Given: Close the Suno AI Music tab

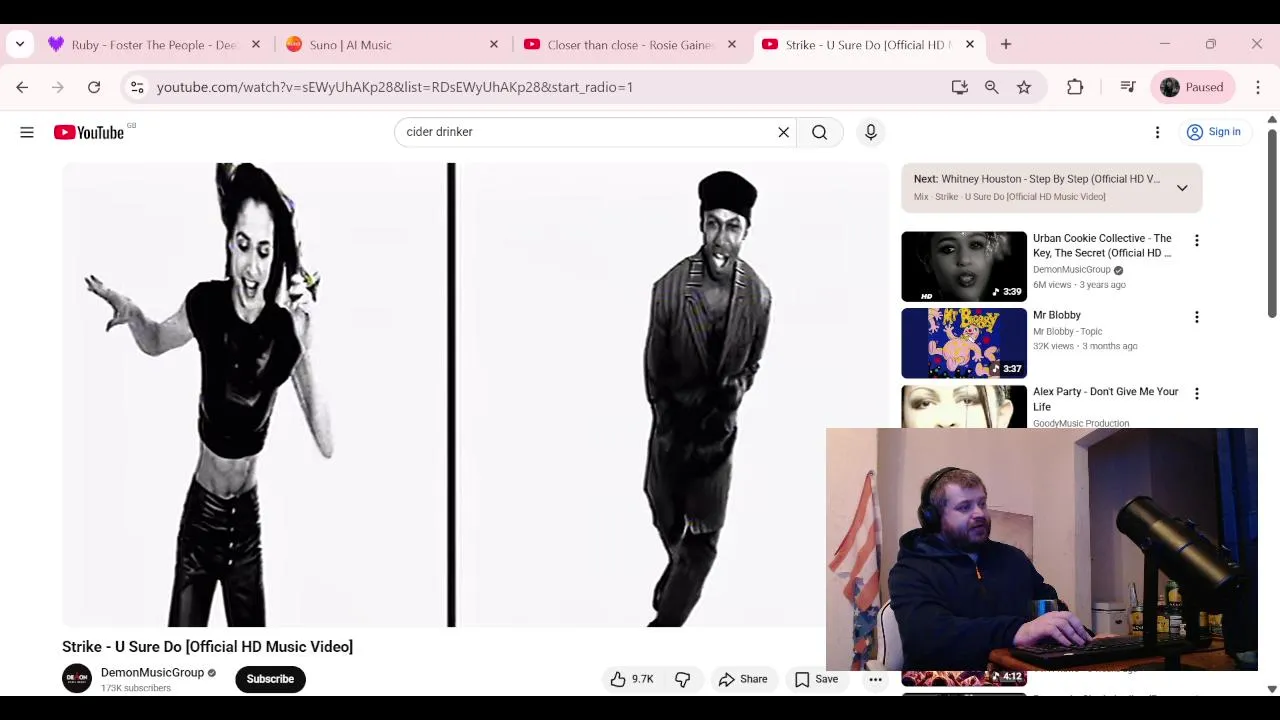Looking at the screenshot, I should 494,45.
